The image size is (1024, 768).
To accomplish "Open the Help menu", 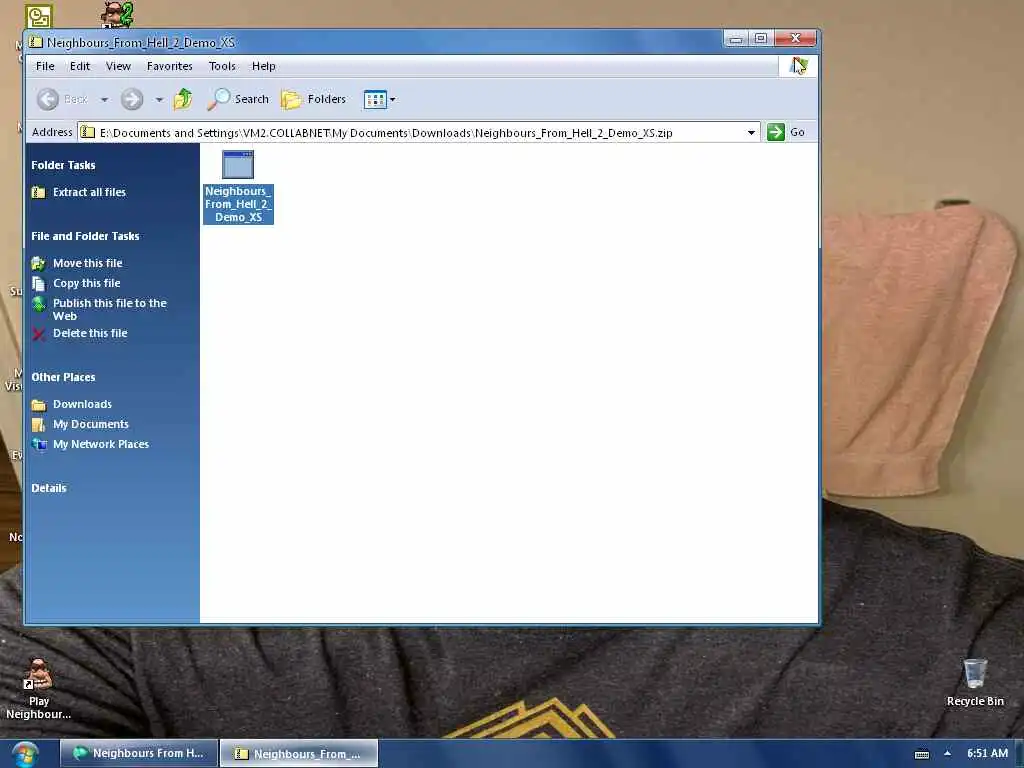I will [264, 66].
